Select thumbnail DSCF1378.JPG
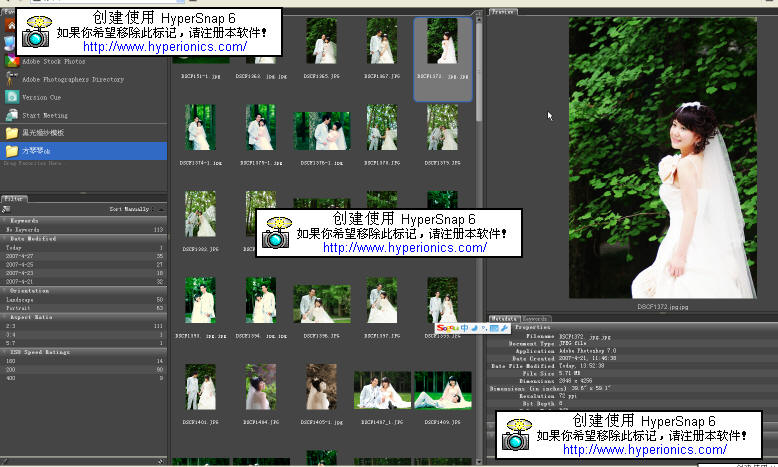The height and width of the screenshot is (467, 778). [x=382, y=127]
